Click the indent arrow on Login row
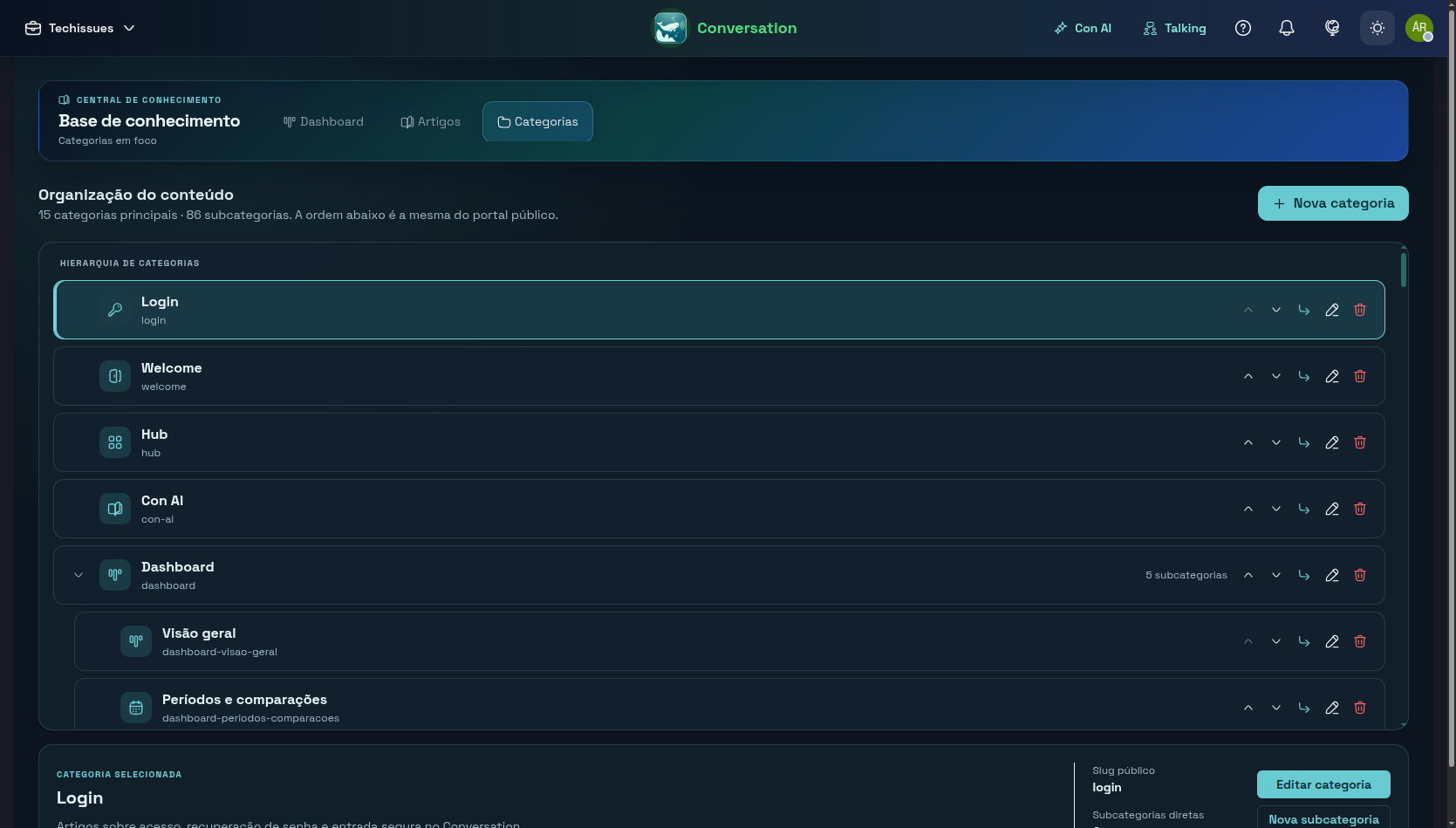1456x828 pixels. tap(1304, 310)
